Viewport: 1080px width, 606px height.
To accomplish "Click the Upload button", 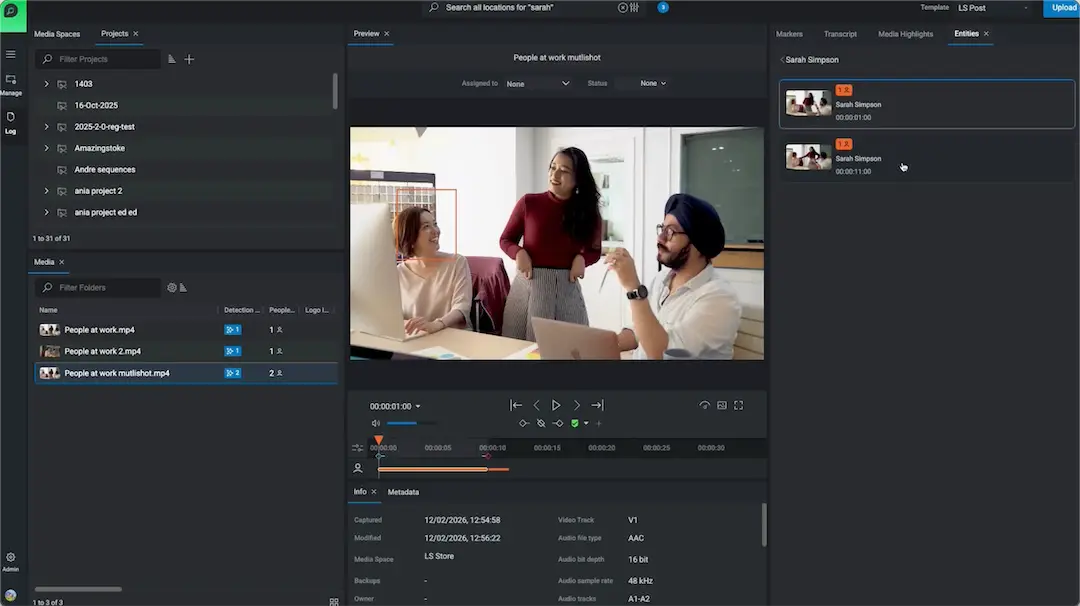I will tap(1062, 8).
